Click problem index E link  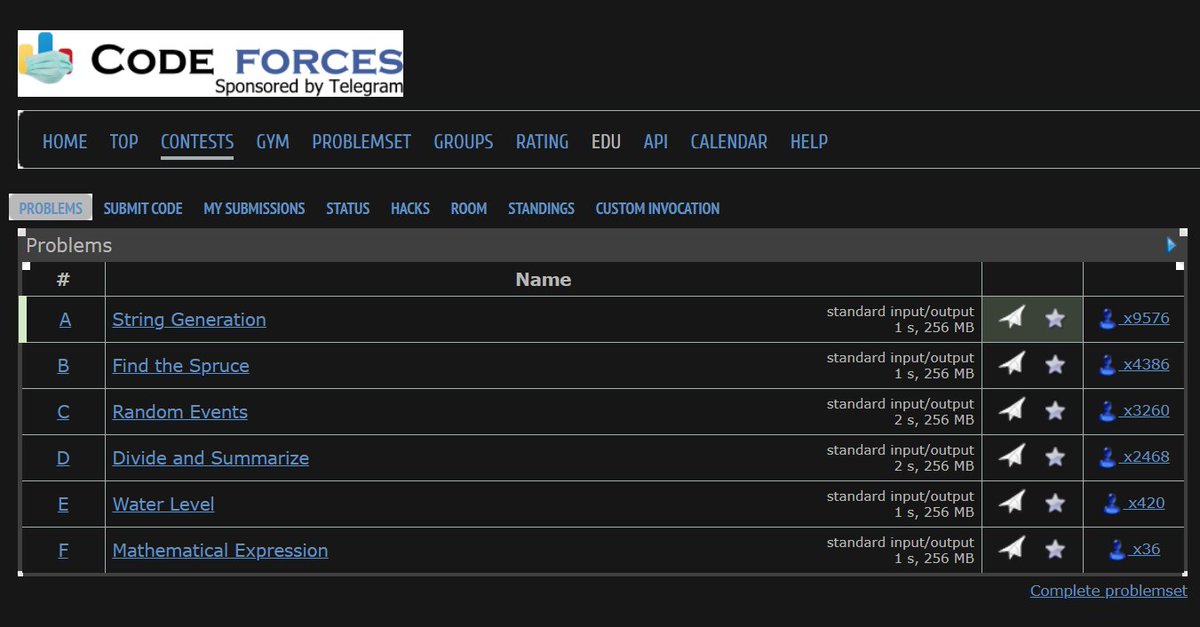[63, 504]
